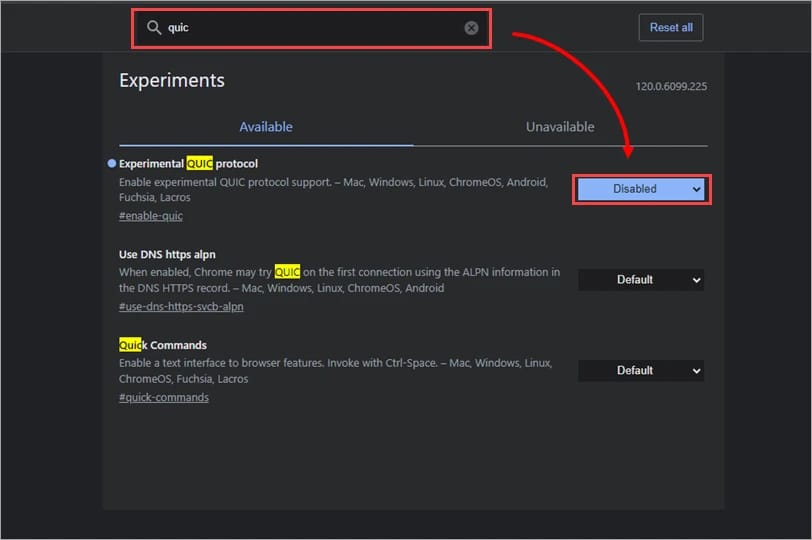Expand the Use DNS https alpn dropdown
Screen dimensions: 812x540
click(641, 280)
